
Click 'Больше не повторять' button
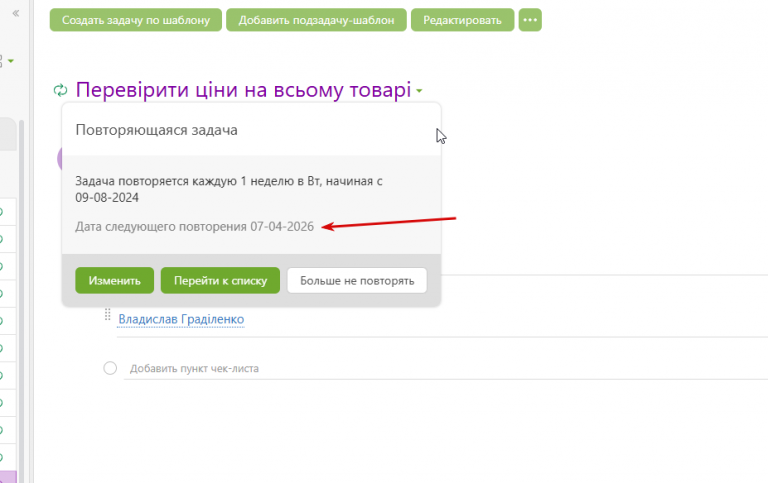[x=357, y=281]
